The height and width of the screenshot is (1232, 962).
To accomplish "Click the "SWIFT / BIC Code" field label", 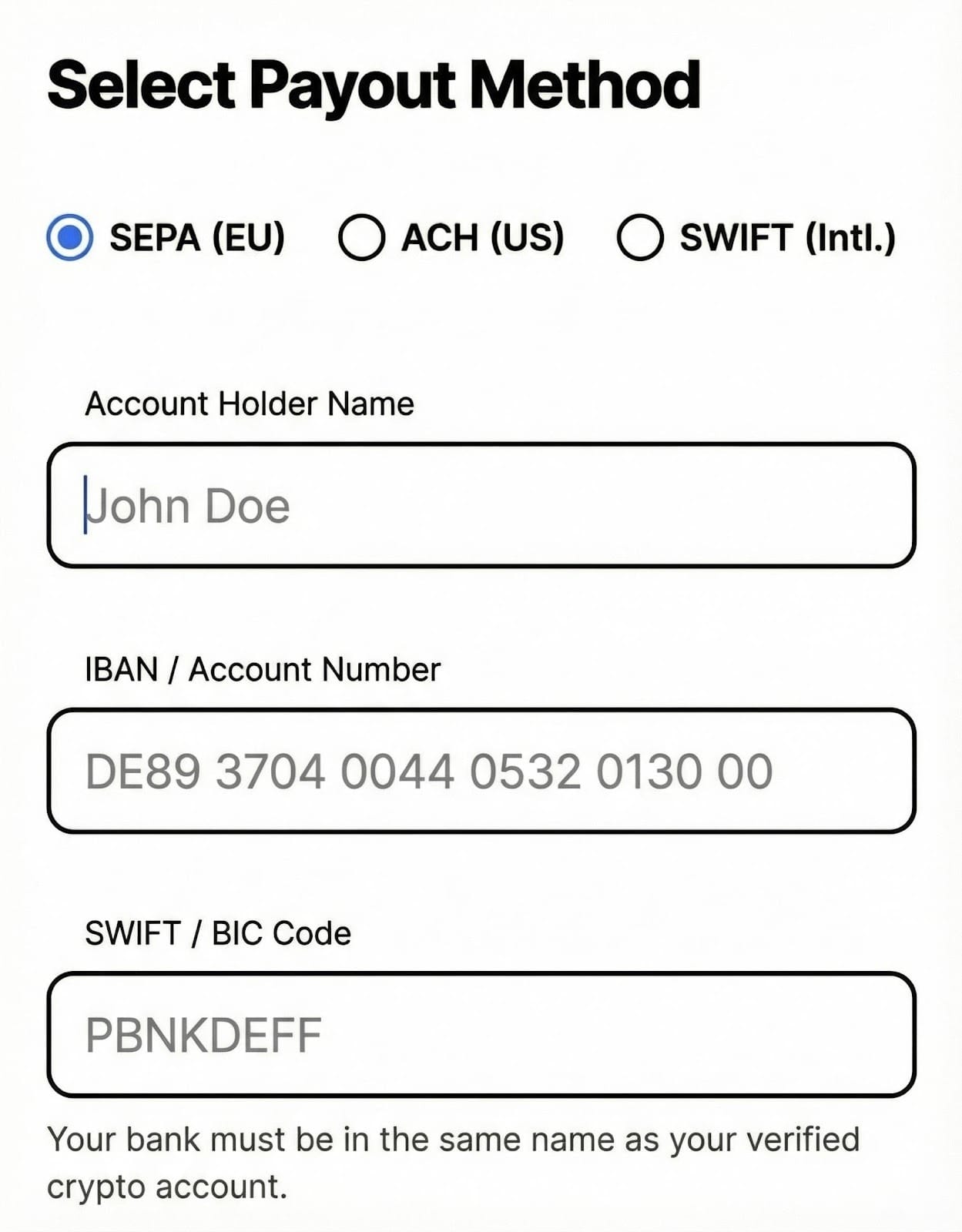I will tap(218, 933).
